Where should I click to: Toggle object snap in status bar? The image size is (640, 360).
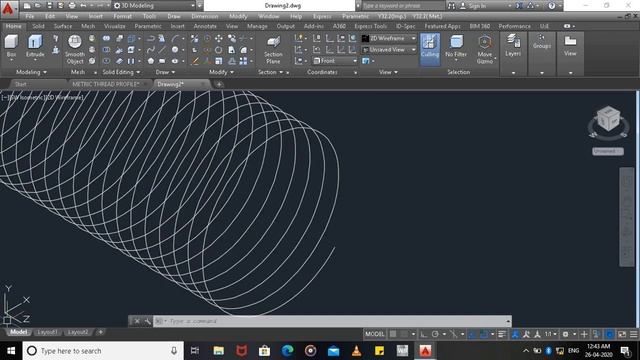tap(484, 334)
